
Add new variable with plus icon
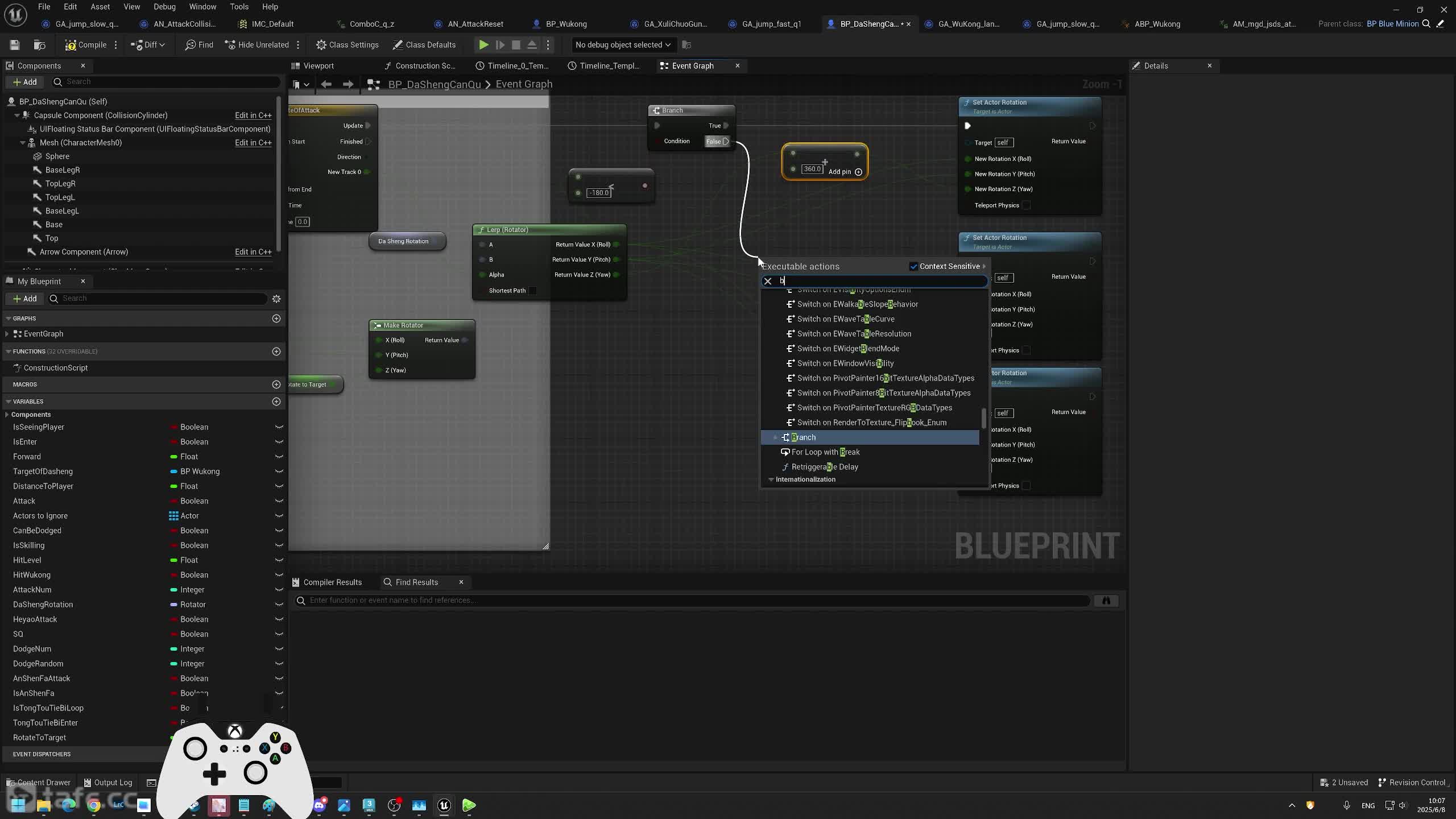coord(276,402)
